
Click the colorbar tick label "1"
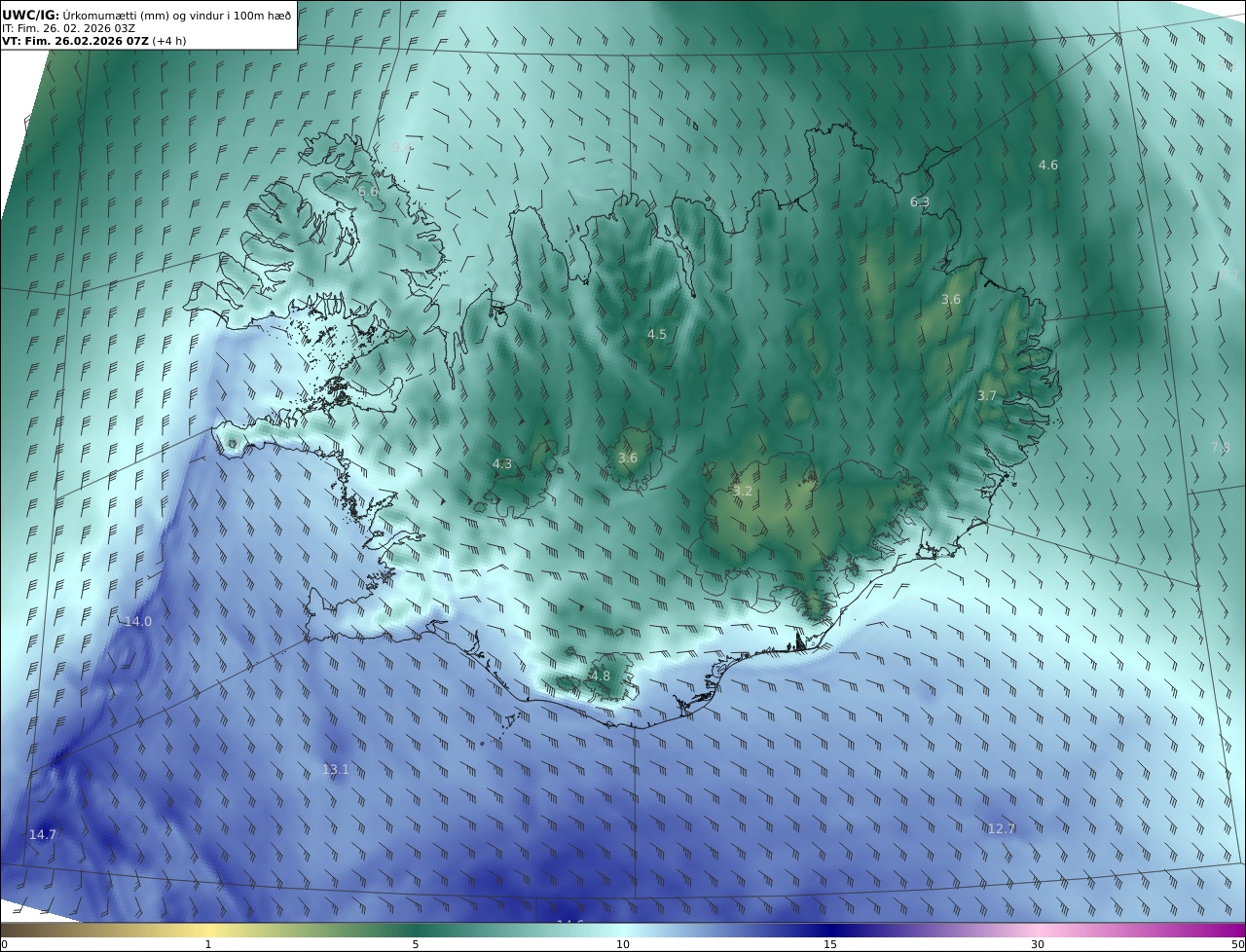[208, 944]
